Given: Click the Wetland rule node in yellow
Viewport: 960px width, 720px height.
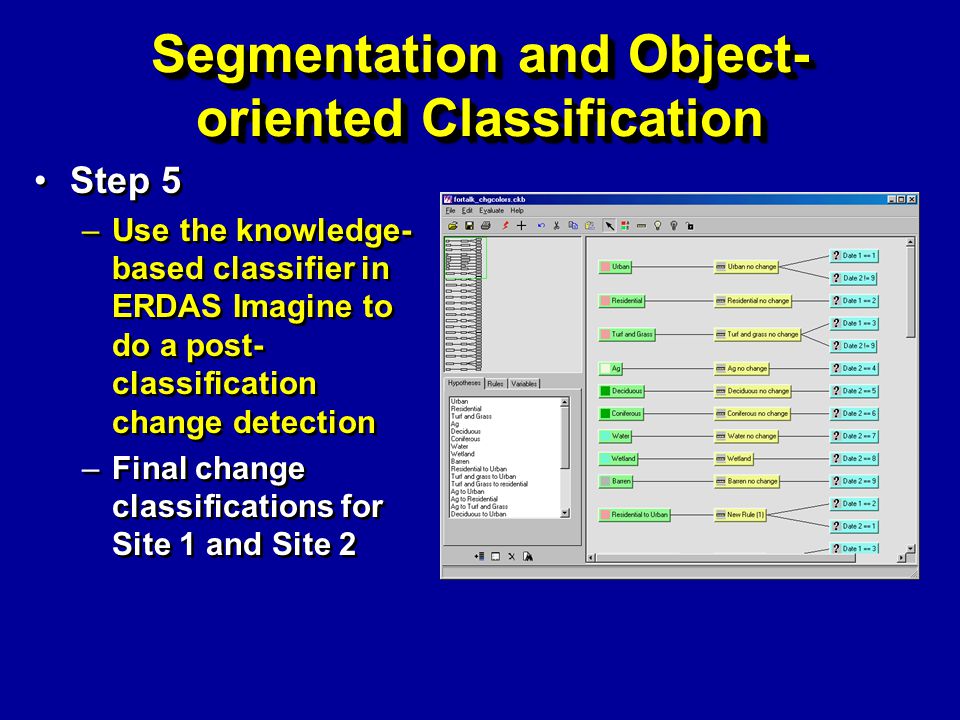Looking at the screenshot, I should coord(733,459).
